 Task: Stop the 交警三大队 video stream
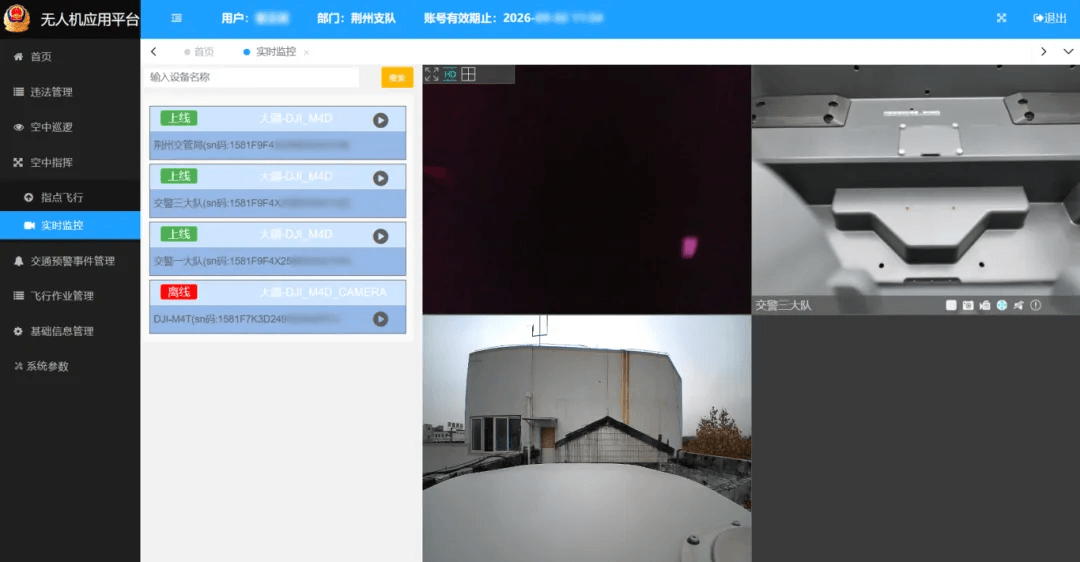tap(951, 305)
